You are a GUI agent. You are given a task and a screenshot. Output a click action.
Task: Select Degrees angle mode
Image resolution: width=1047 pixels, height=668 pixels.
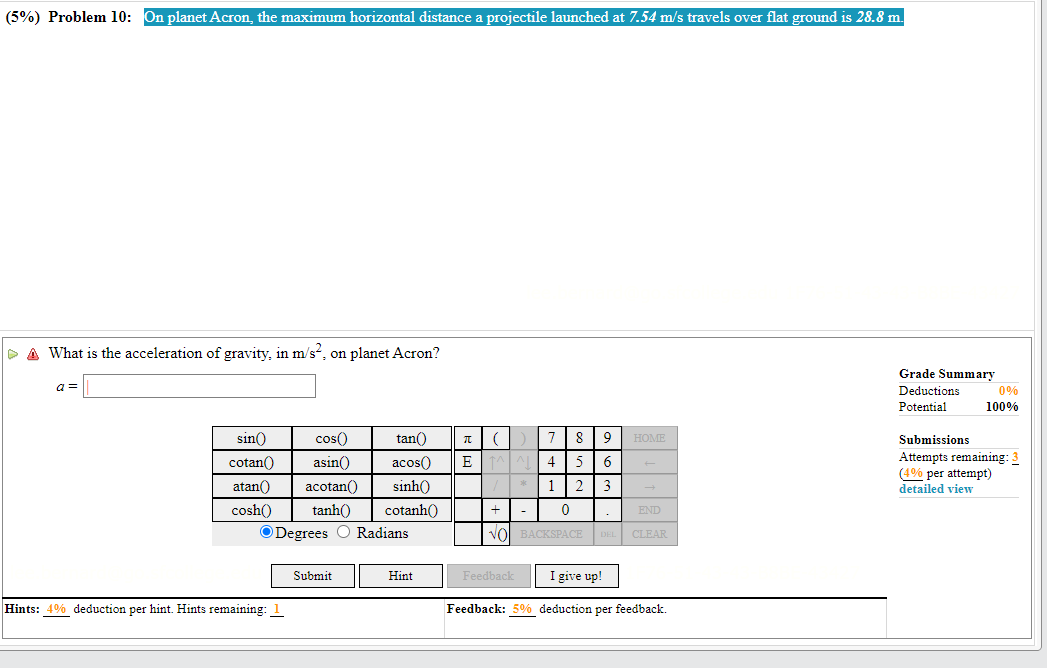click(x=266, y=532)
